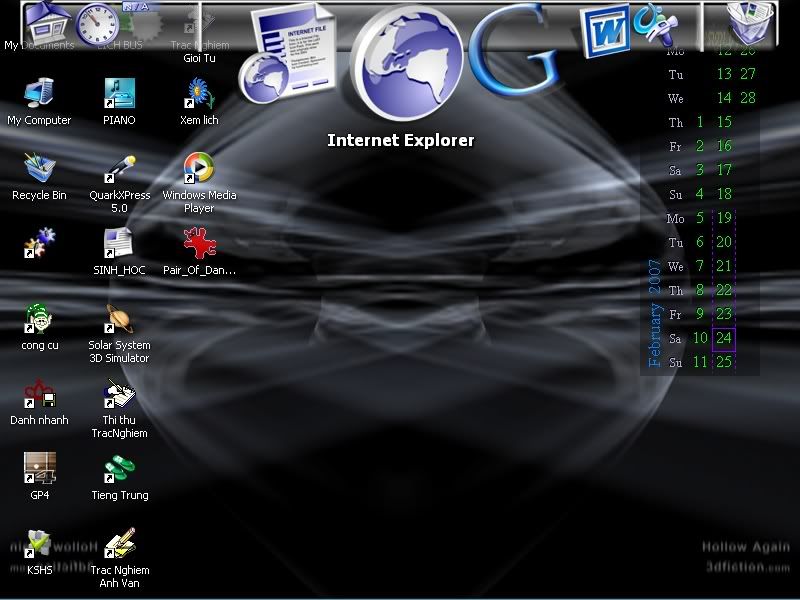Screen dimensions: 800x600
Task: Click the February 2007 calendar label
Action: click(x=655, y=313)
